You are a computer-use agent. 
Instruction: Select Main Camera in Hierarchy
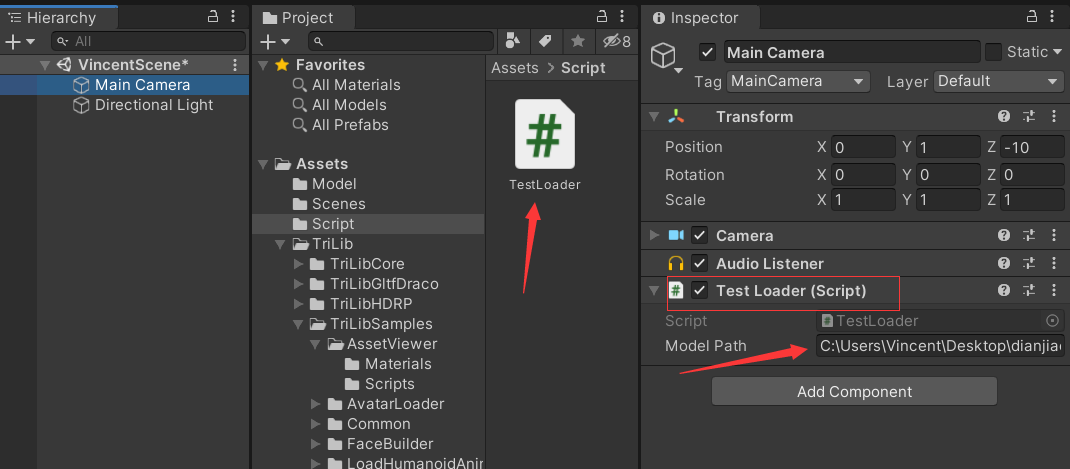143,85
